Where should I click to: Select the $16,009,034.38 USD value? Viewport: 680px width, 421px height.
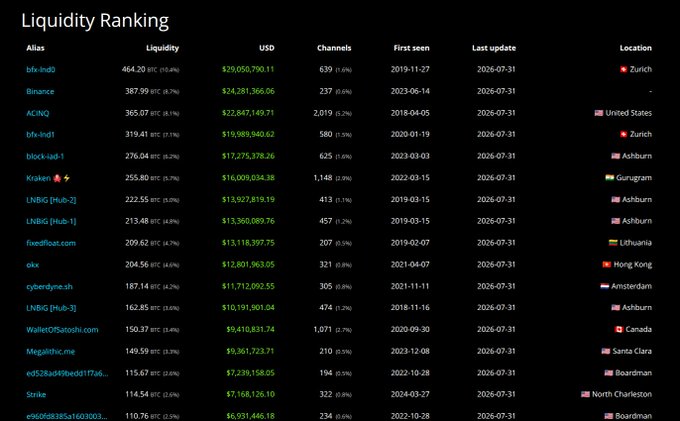[x=248, y=178]
